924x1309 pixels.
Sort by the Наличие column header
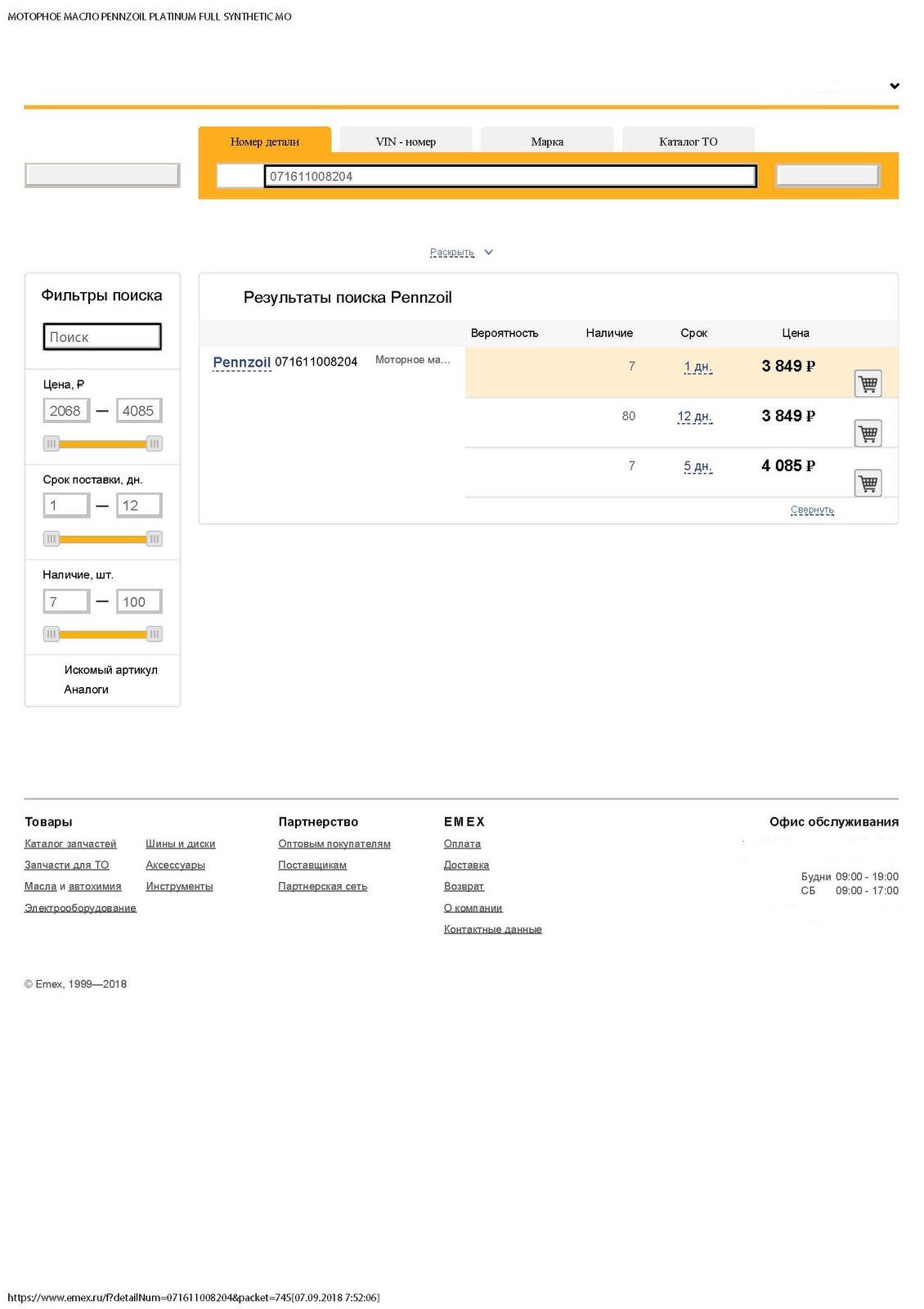(609, 333)
